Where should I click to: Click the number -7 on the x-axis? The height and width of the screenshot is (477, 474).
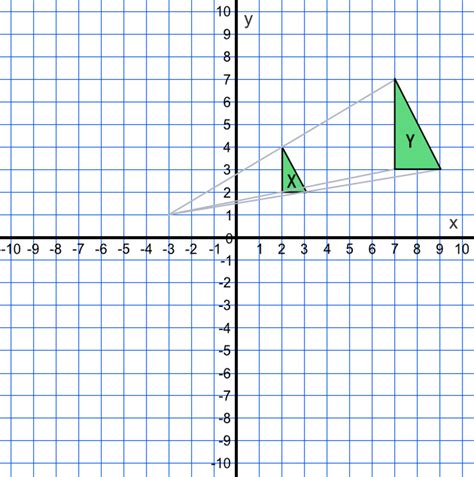click(78, 249)
